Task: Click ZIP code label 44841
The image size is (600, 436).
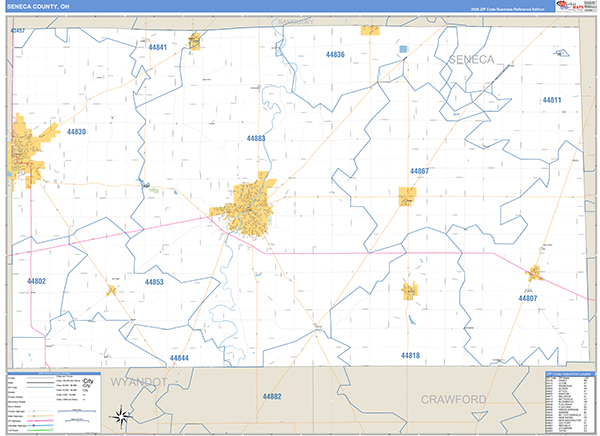Action: click(157, 47)
